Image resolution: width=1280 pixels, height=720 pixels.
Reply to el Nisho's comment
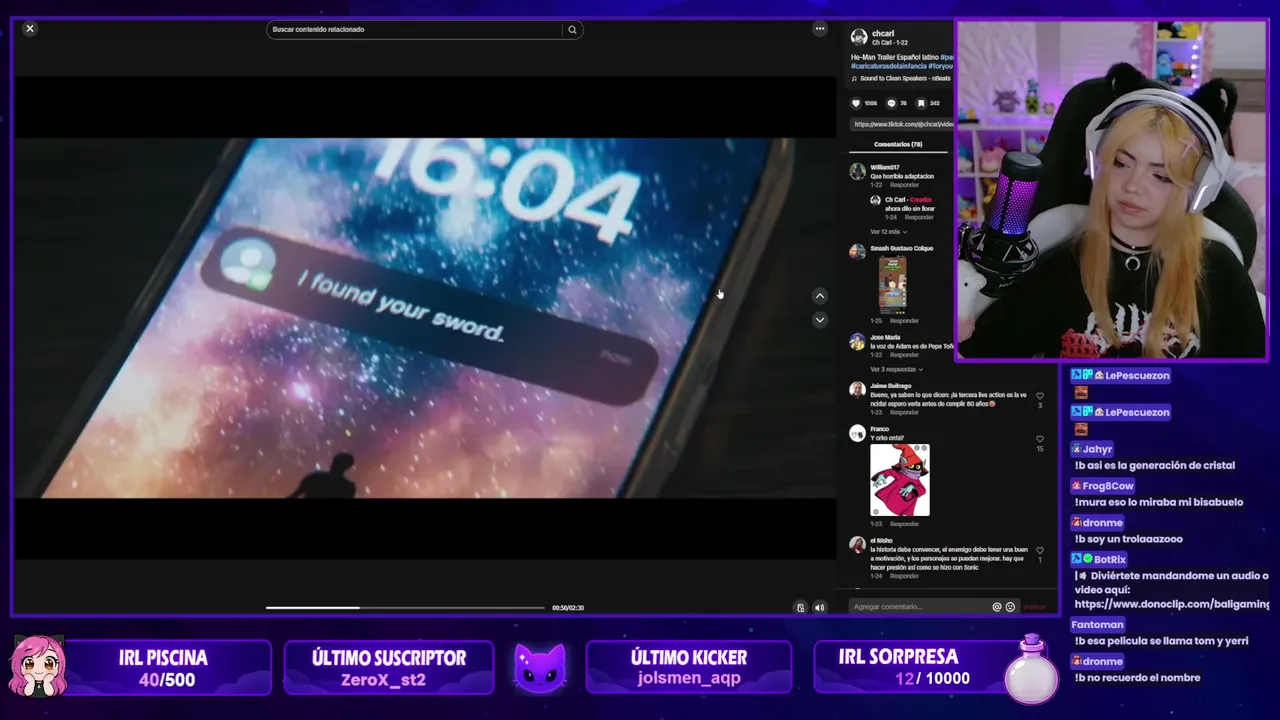point(904,576)
